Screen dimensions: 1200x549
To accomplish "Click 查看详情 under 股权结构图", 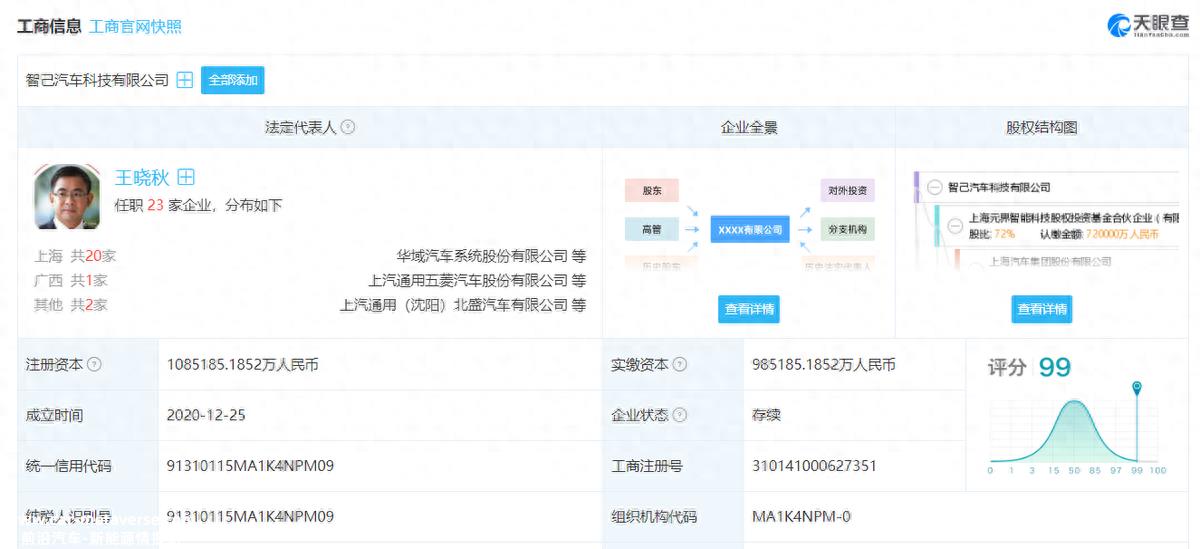I will (1041, 309).
